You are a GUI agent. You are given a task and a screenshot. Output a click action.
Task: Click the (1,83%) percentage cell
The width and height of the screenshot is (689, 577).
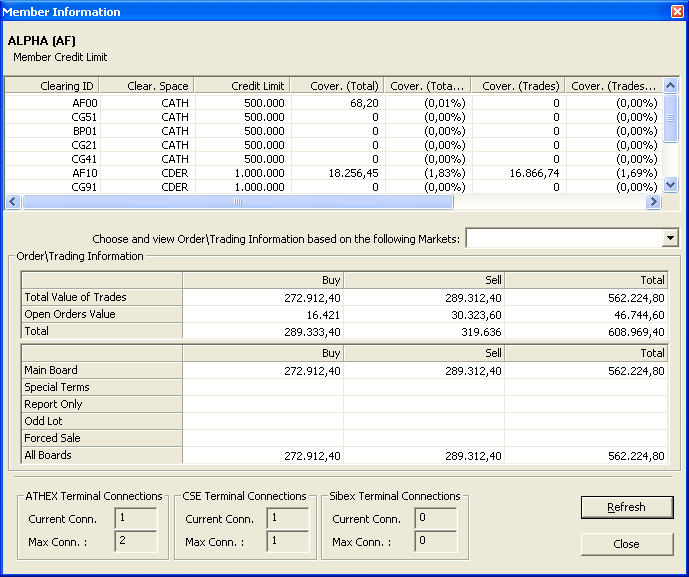coord(445,174)
